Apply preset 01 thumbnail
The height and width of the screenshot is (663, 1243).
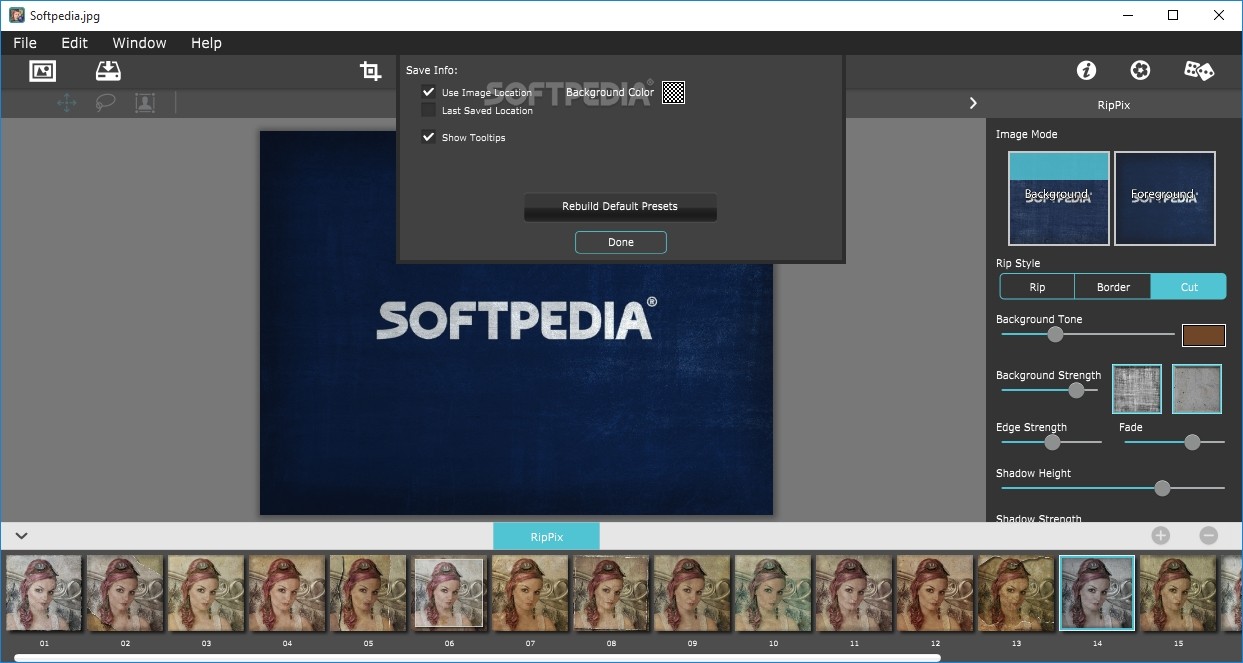point(44,593)
